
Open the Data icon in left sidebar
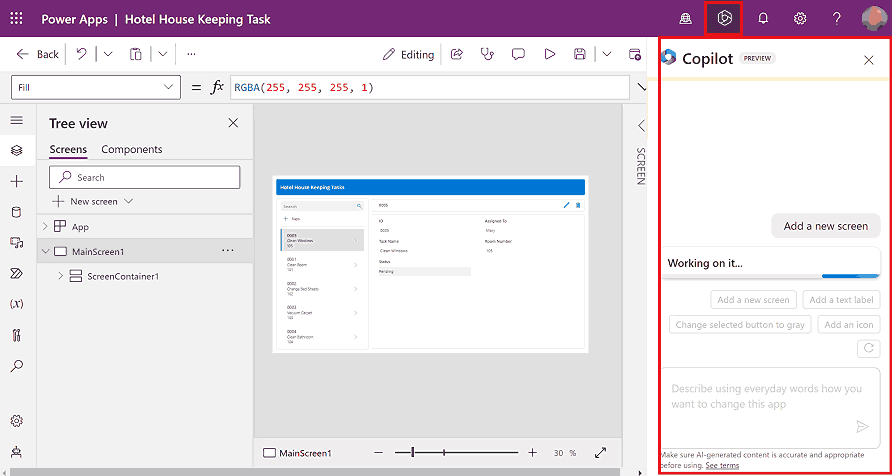[16, 212]
